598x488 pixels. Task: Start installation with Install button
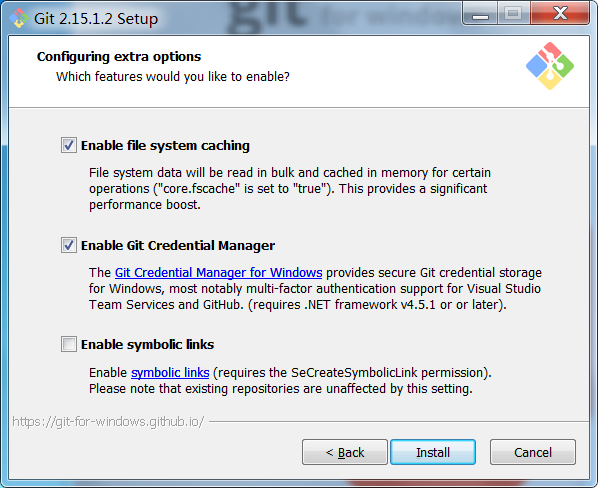click(433, 452)
